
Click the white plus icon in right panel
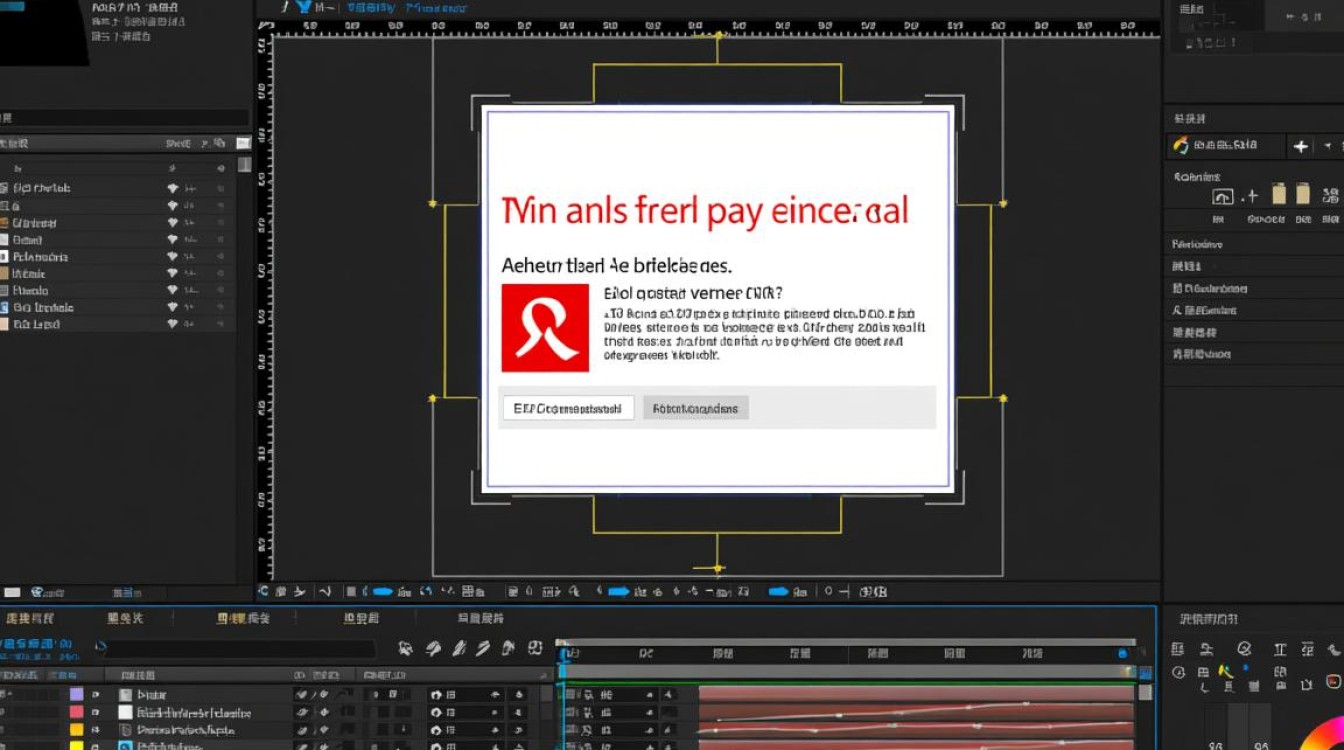pos(1300,146)
